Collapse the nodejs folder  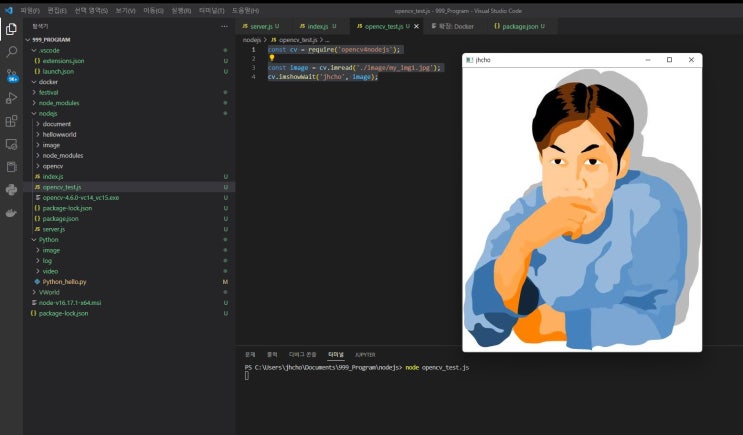pos(46,114)
